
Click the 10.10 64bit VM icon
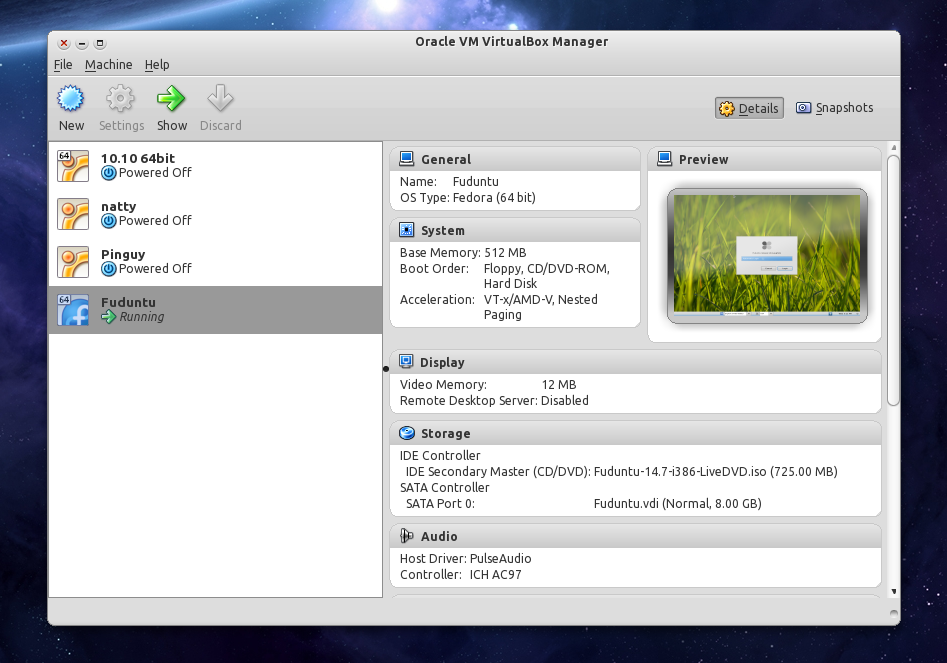point(74,166)
